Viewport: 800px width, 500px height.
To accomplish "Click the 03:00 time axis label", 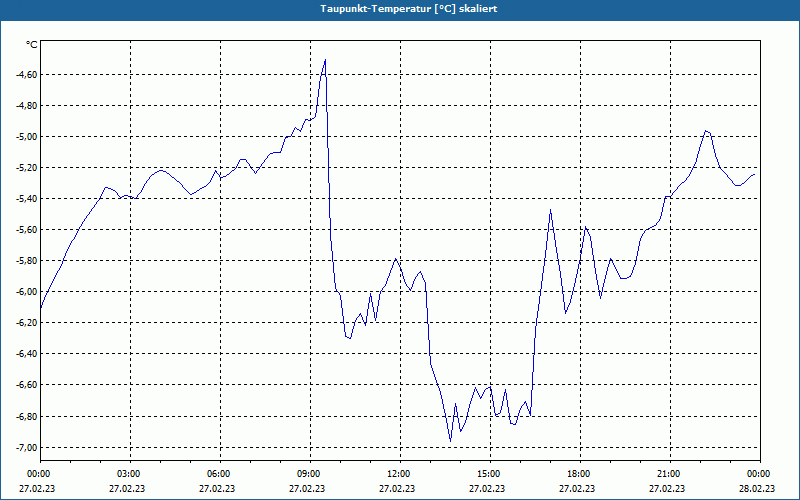I will [127, 474].
